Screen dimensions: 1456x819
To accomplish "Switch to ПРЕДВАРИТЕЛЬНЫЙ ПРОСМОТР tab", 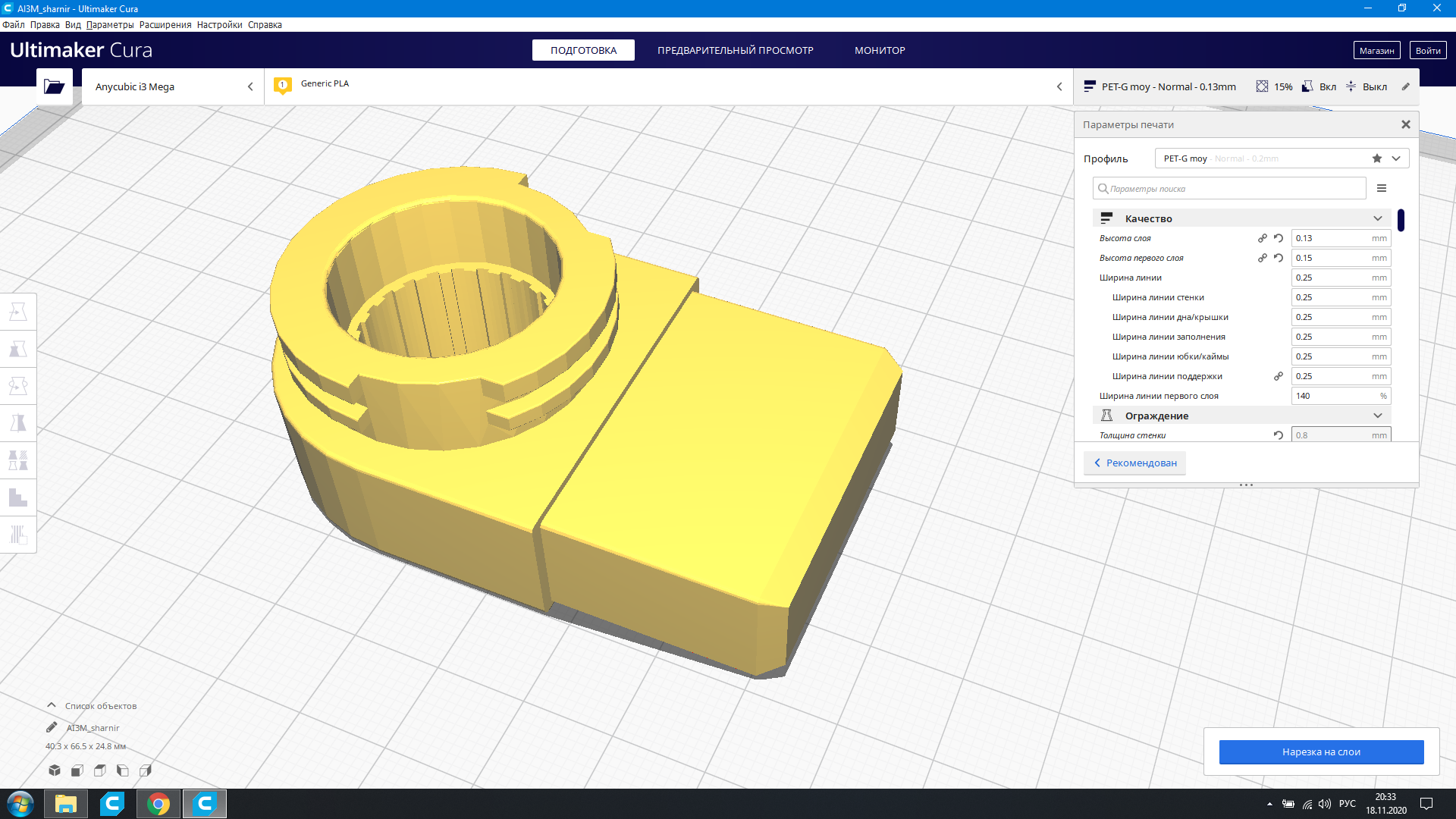I will coord(735,50).
